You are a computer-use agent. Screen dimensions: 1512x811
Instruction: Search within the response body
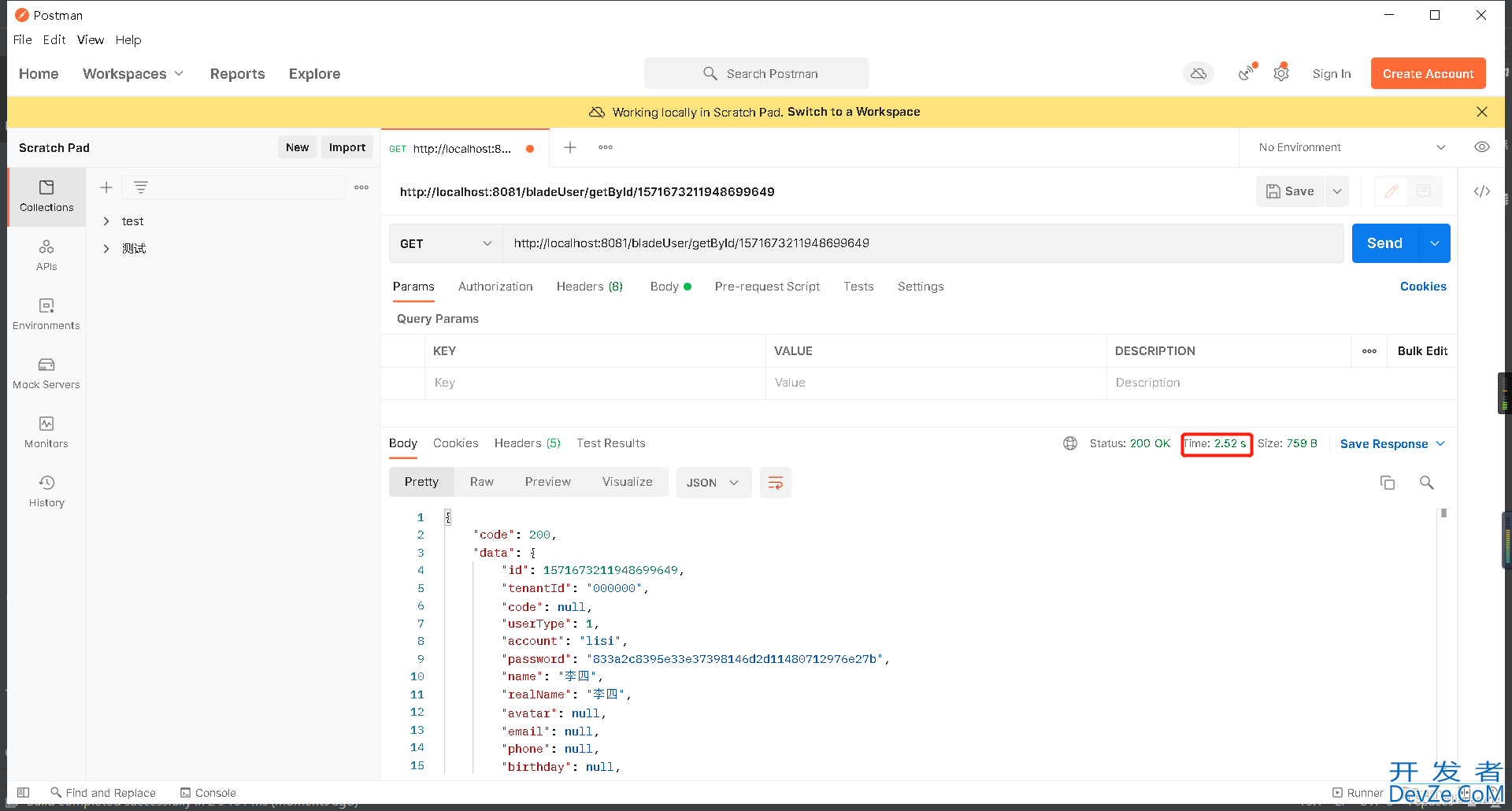[x=1426, y=483]
